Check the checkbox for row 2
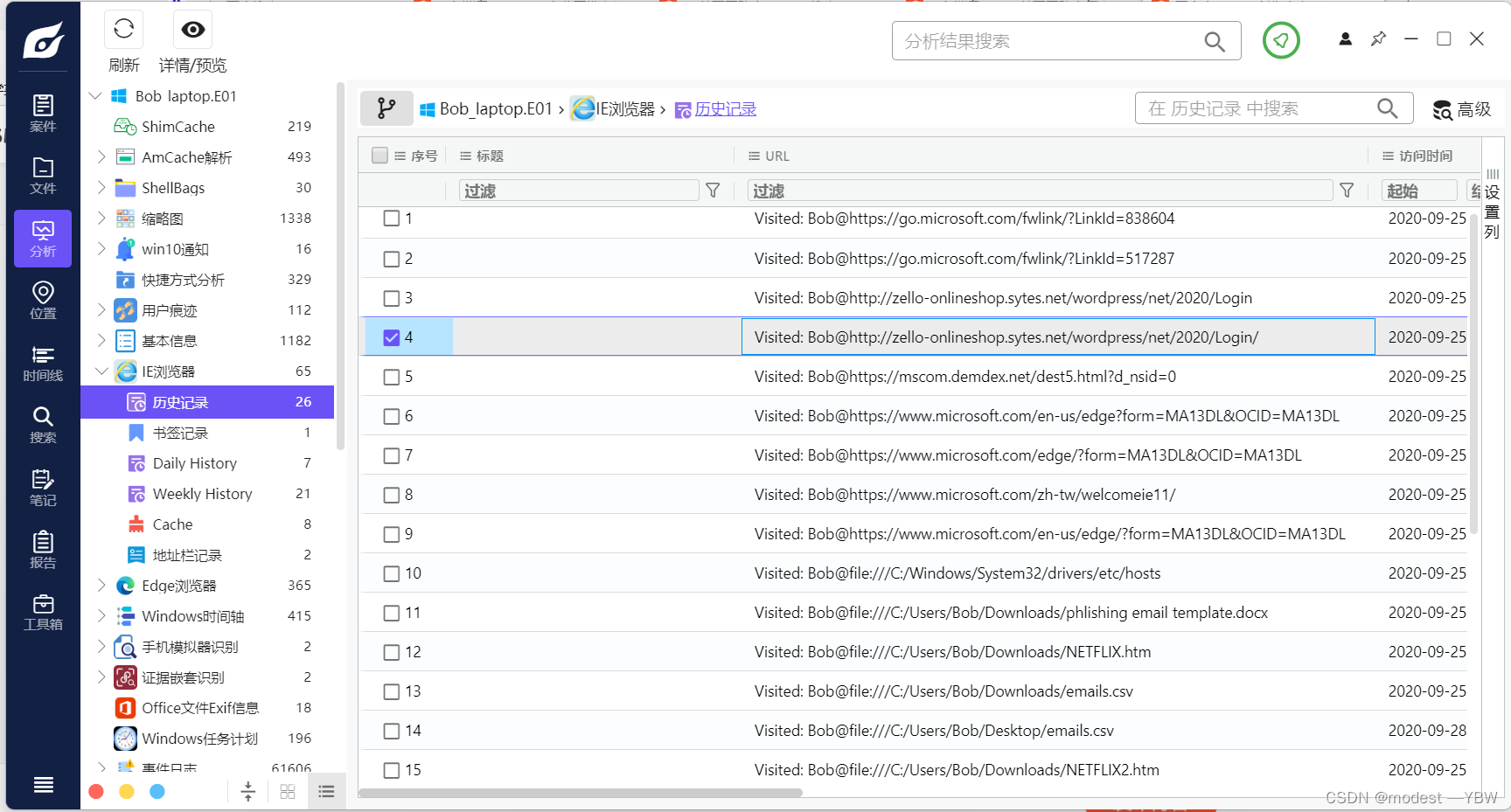Screen dimensions: 1511x812 392,259
